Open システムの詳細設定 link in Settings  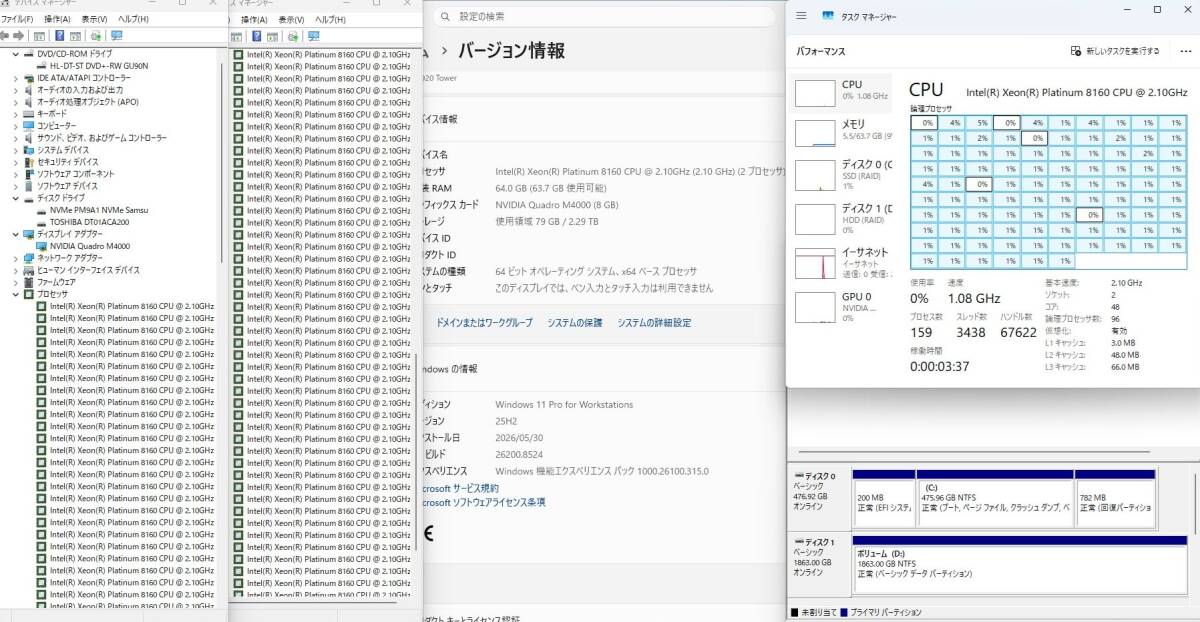tap(654, 323)
